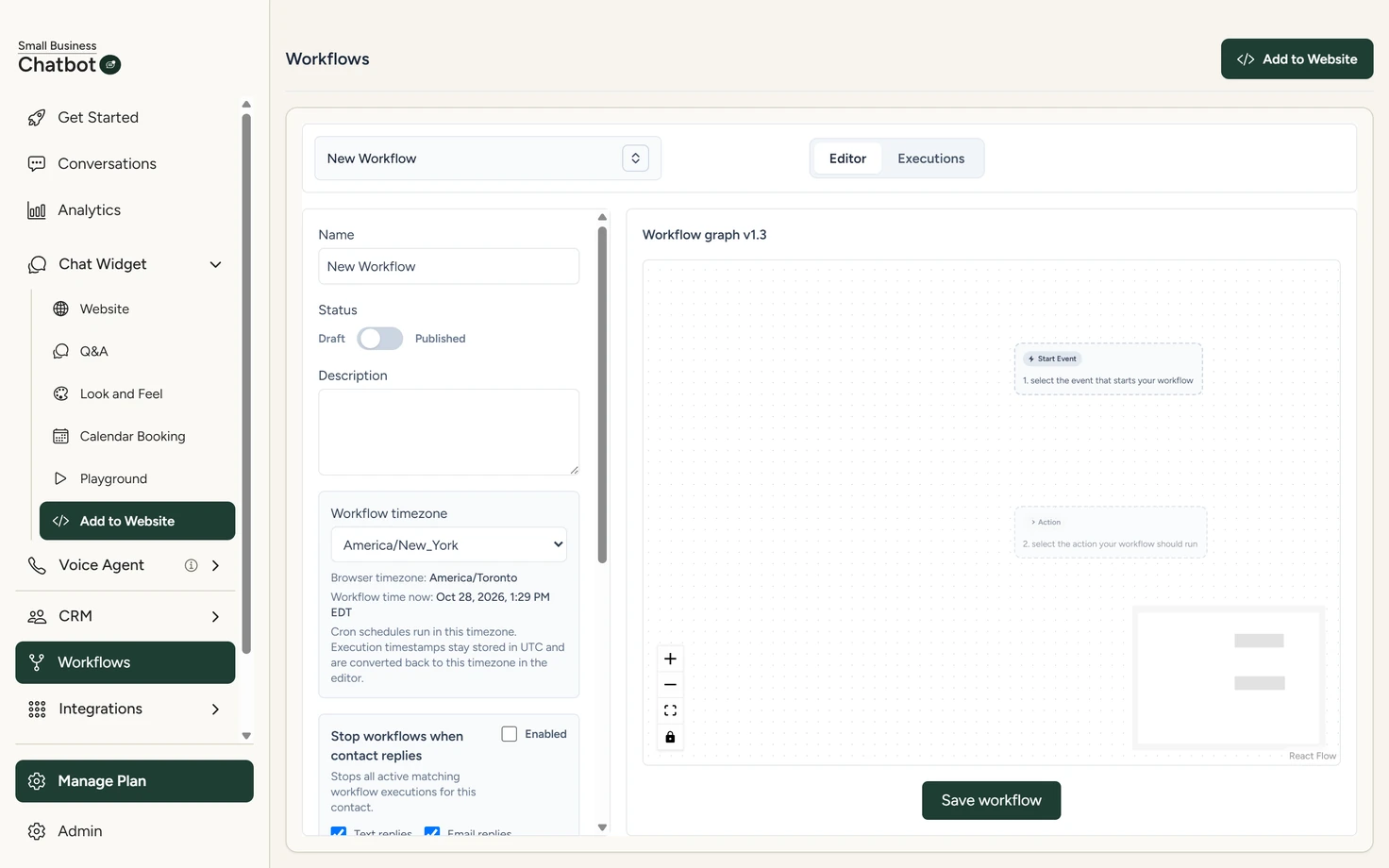The image size is (1389, 868).
Task: Click the Conversations chat bubble icon
Action: pyautogui.click(x=37, y=164)
